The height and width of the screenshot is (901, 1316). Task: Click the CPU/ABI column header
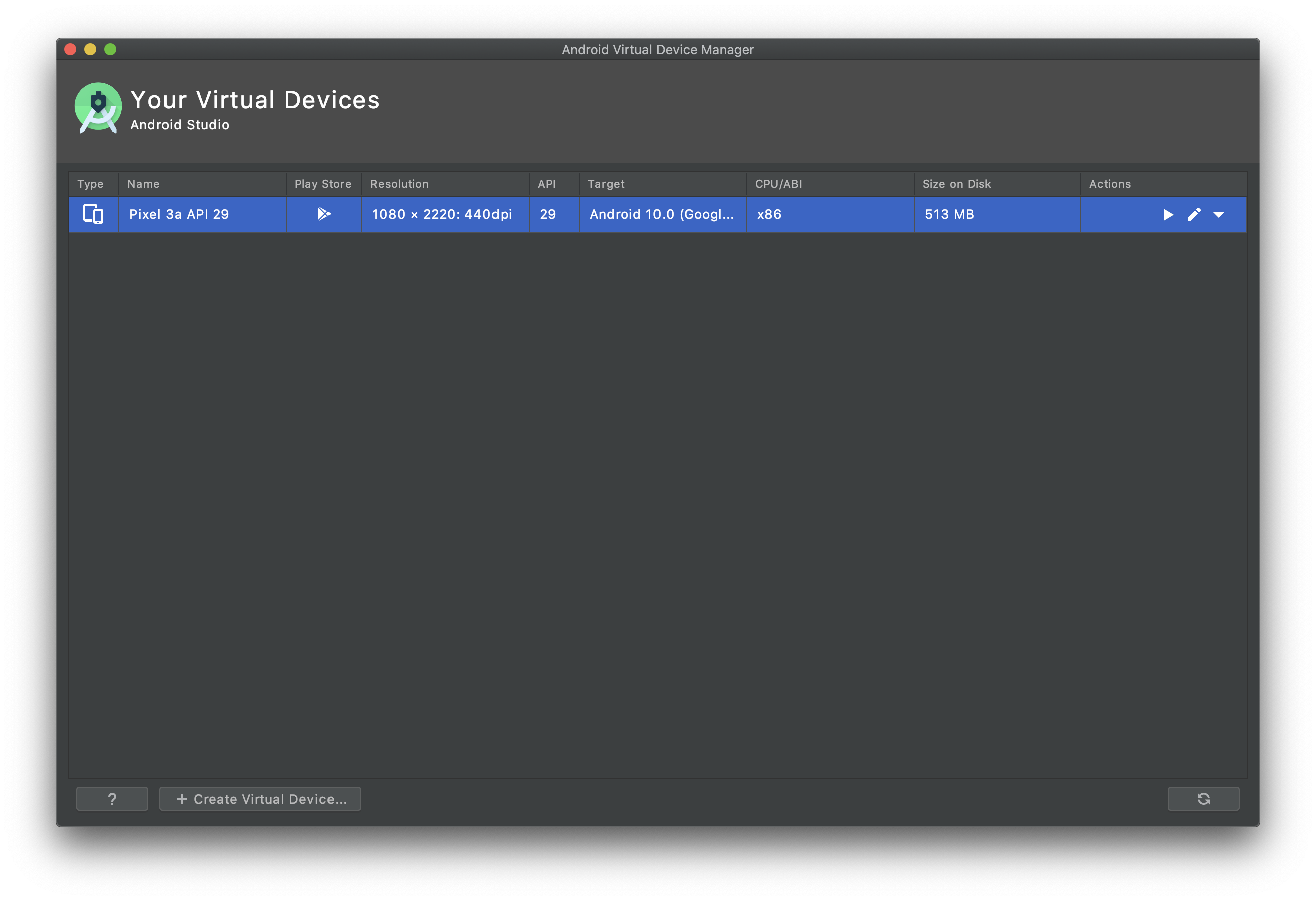tap(778, 184)
